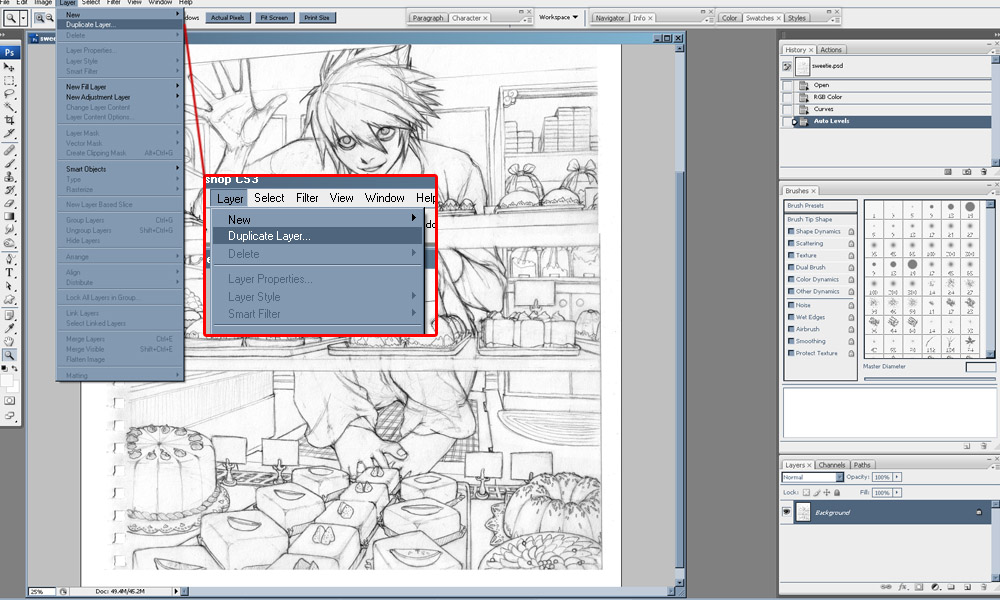The height and width of the screenshot is (600, 1000).
Task: Switch to the Channels tab
Action: pyautogui.click(x=832, y=465)
